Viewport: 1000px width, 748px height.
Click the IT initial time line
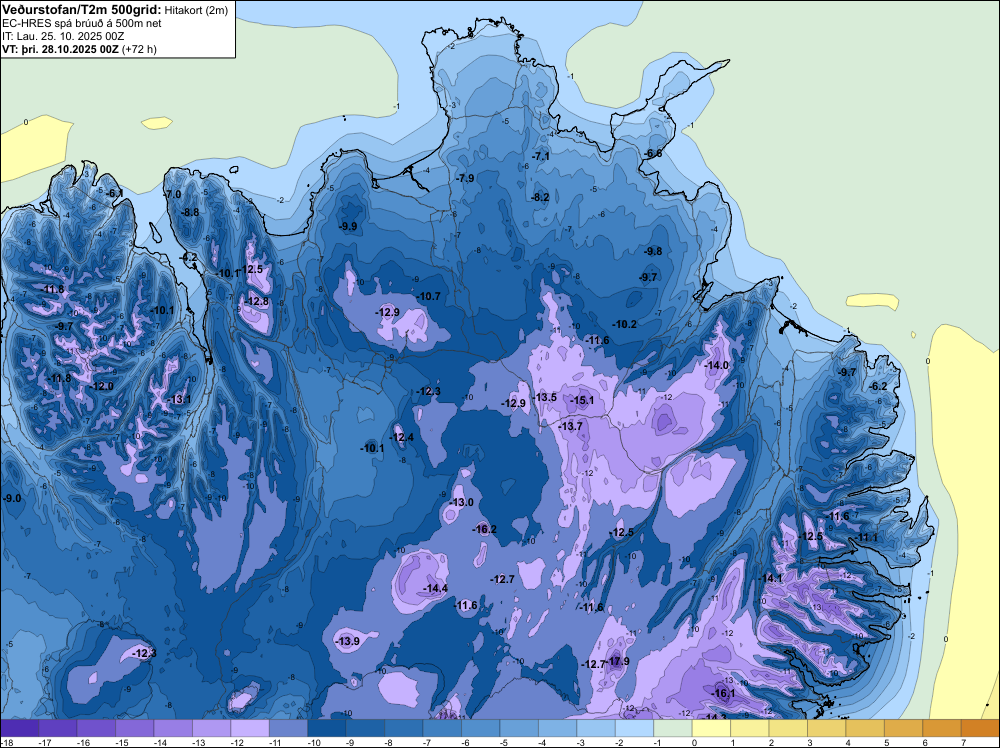pyautogui.click(x=63, y=36)
